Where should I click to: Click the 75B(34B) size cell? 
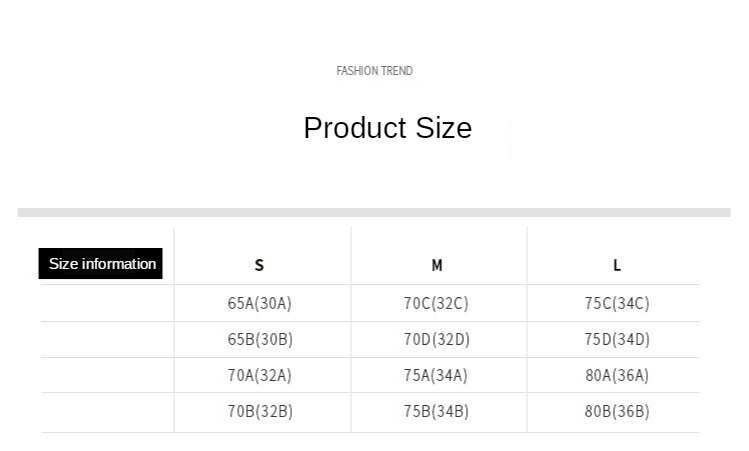[x=436, y=411]
